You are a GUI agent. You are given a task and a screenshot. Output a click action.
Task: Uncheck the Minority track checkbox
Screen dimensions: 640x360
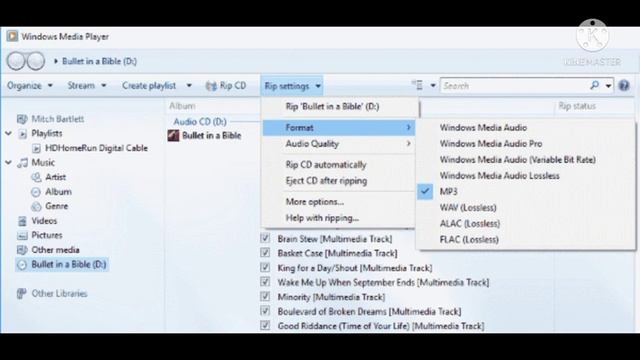(x=265, y=297)
